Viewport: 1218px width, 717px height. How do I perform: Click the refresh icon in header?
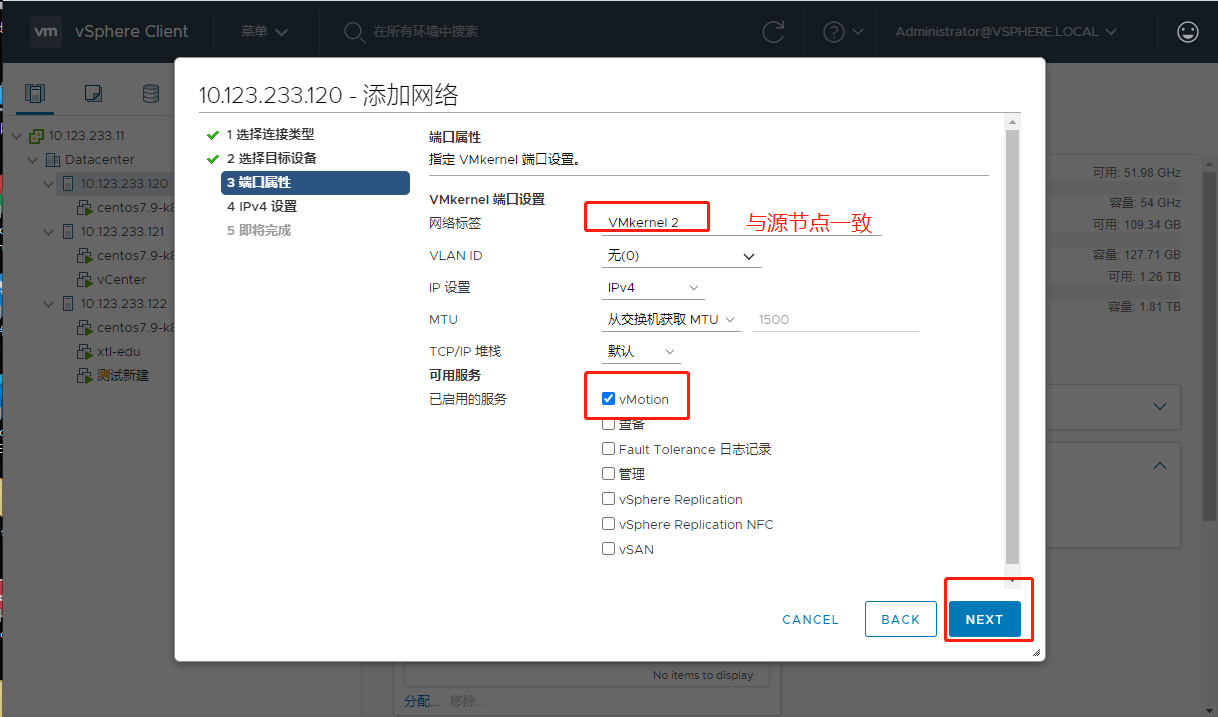click(773, 32)
